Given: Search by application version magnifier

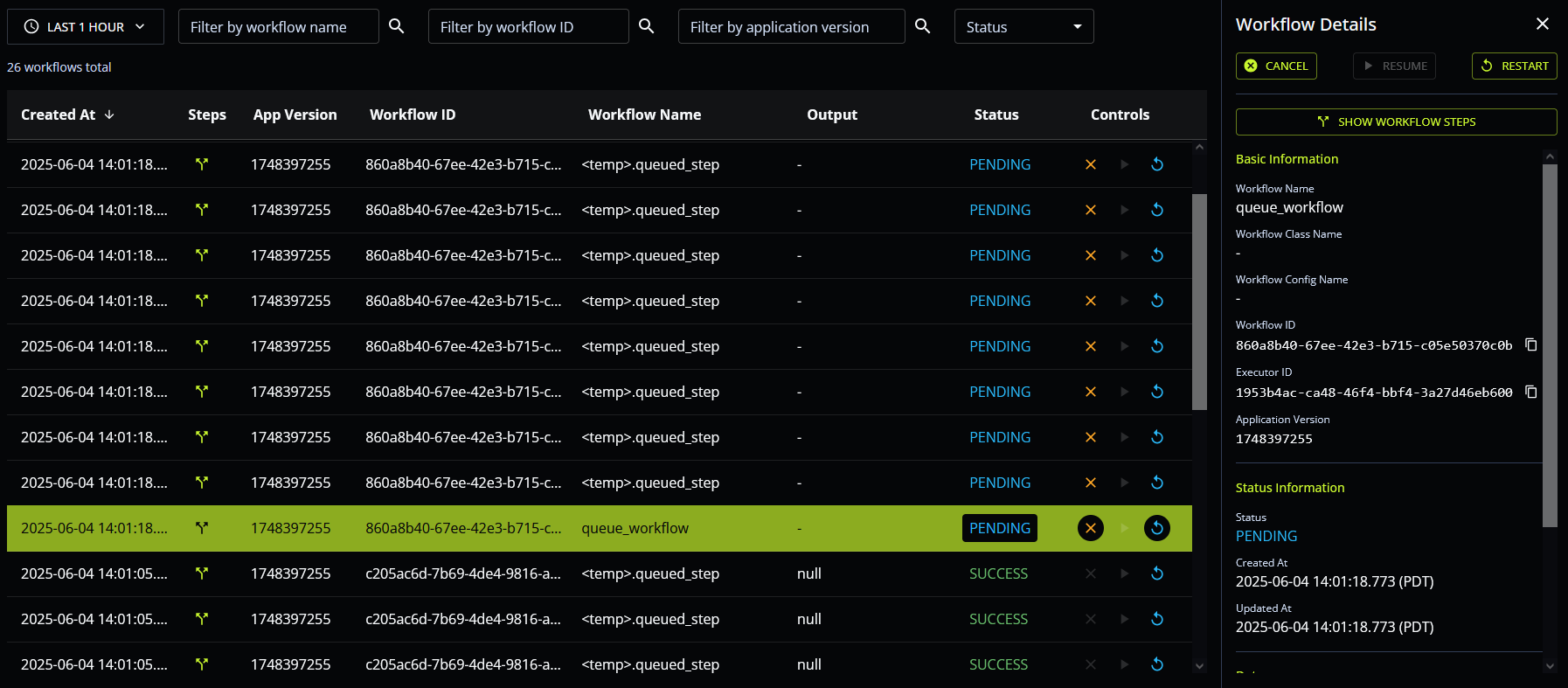Looking at the screenshot, I should (923, 26).
